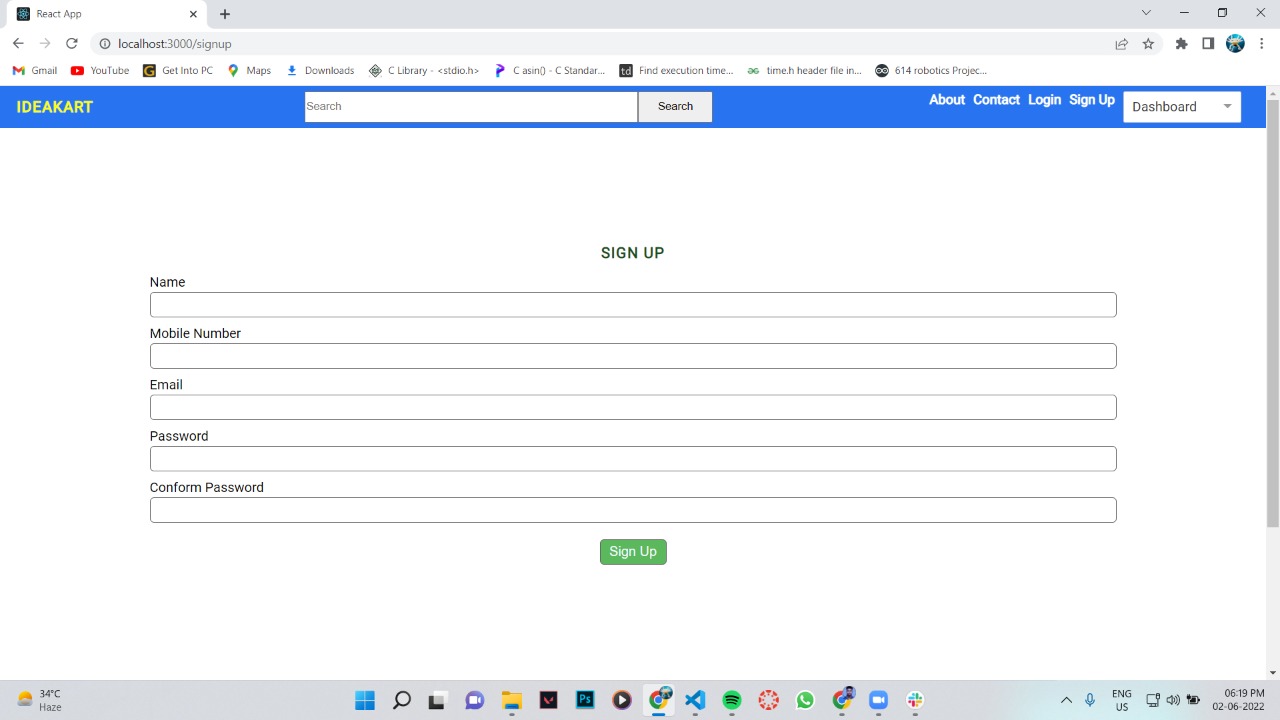This screenshot has width=1280, height=720.
Task: Switch to the React App tab
Action: tap(100, 13)
